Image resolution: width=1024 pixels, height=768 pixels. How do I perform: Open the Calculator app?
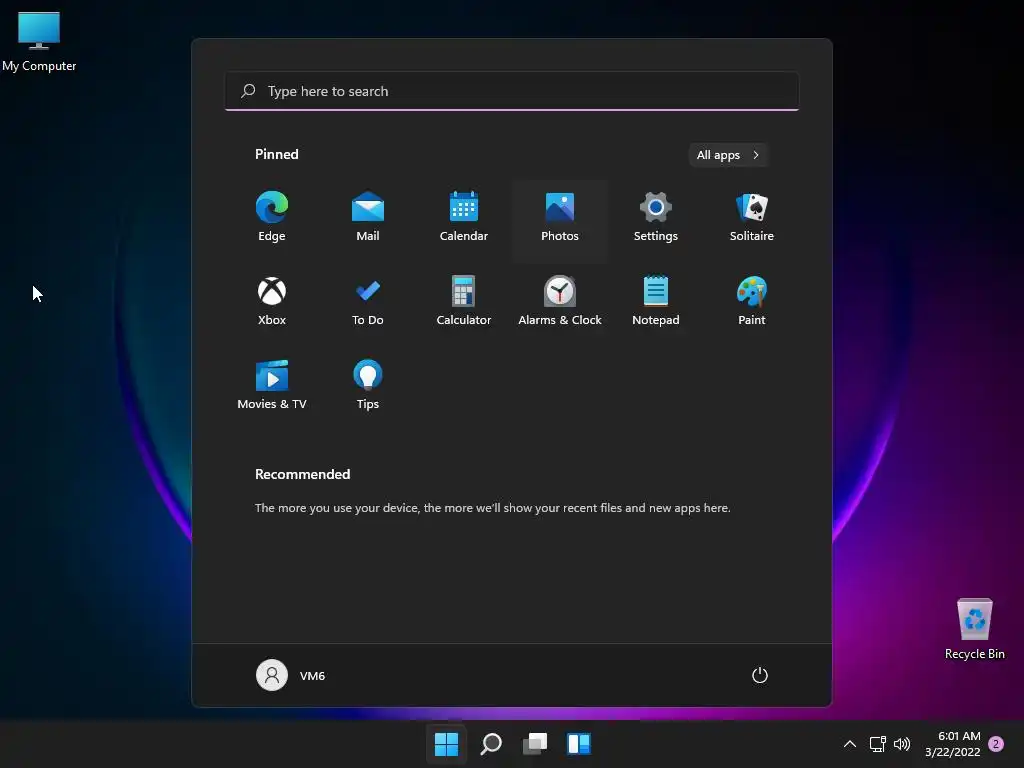[x=464, y=302]
